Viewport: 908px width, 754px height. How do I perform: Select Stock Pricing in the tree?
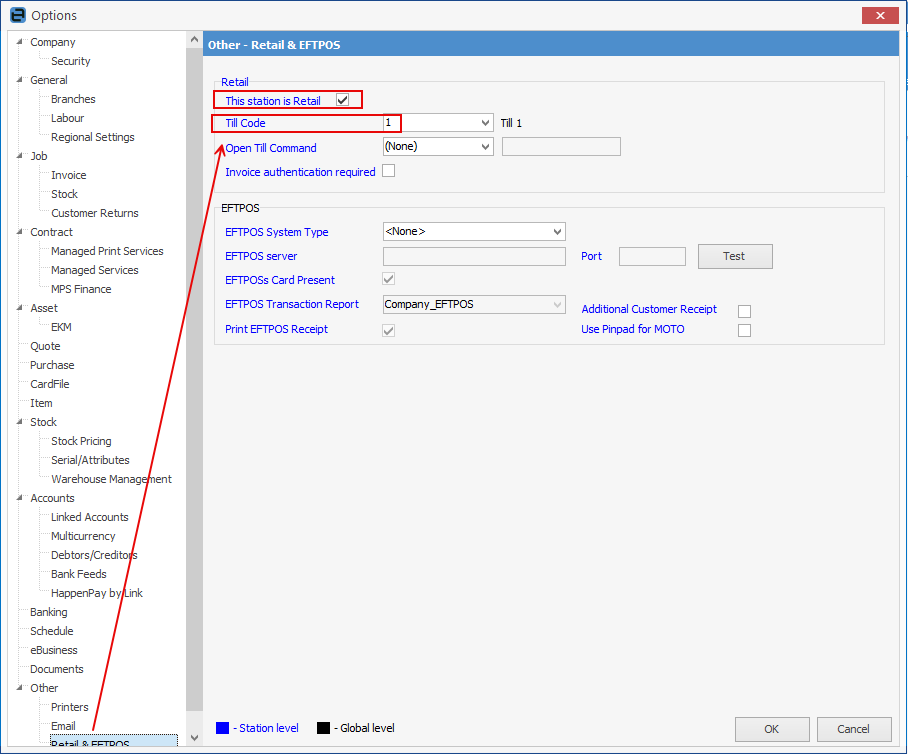pyautogui.click(x=81, y=441)
